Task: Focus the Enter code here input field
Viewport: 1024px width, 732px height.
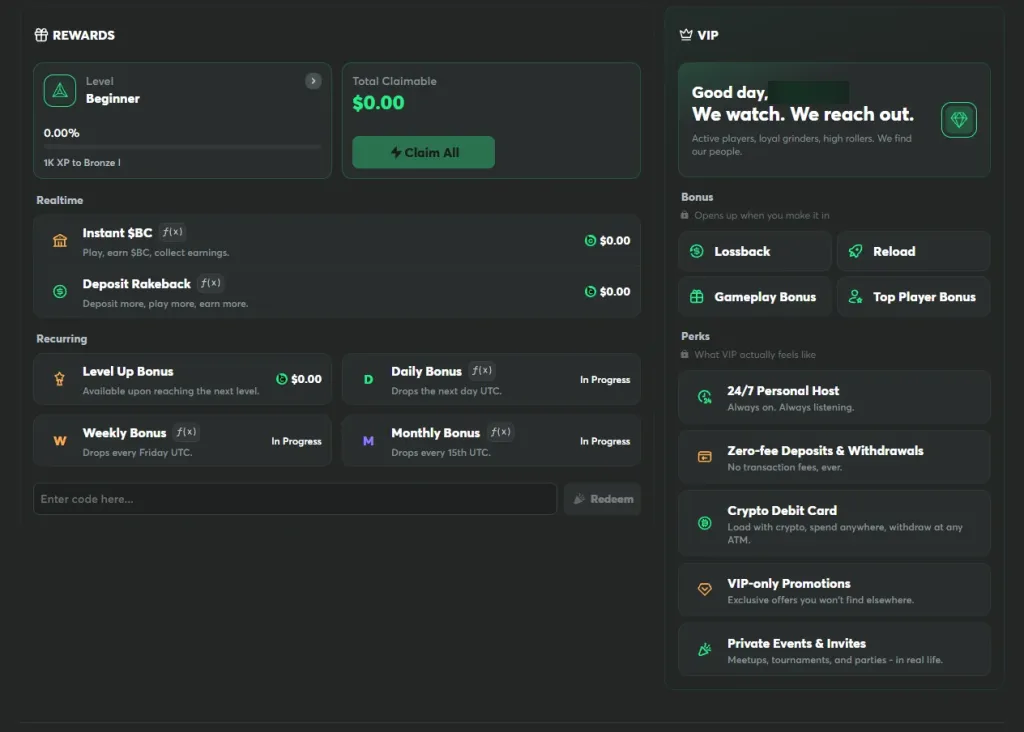Action: coord(295,499)
